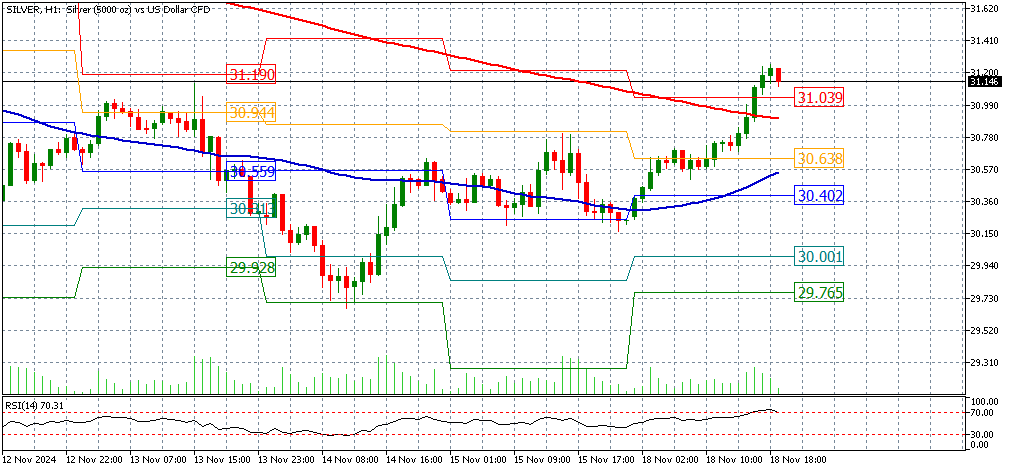This screenshot has width=1013, height=471.
Task: Click the 13 Nov 15:00 time label
Action: pos(222,459)
